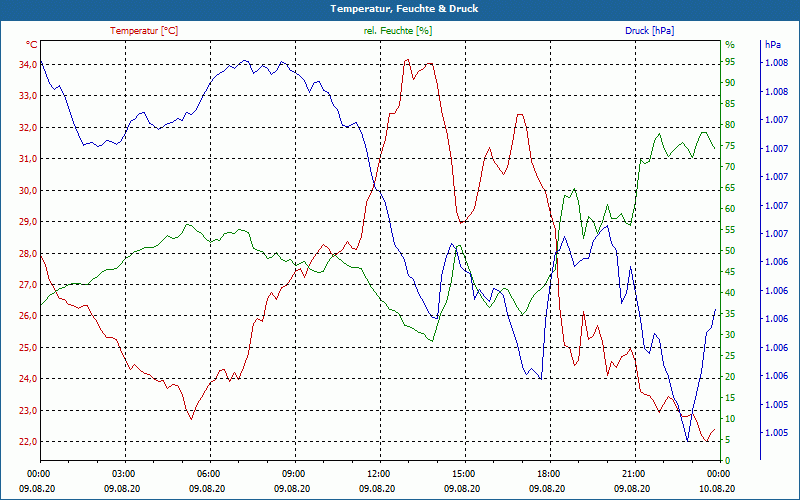Click the '29,0' temperature axis value
The width and height of the screenshot is (800, 500).
29,222
